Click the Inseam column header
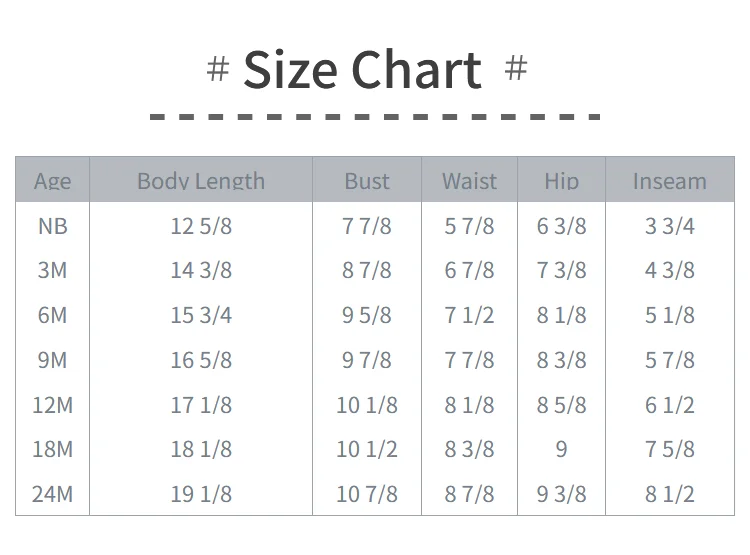This screenshot has width=750, height=555. [669, 181]
